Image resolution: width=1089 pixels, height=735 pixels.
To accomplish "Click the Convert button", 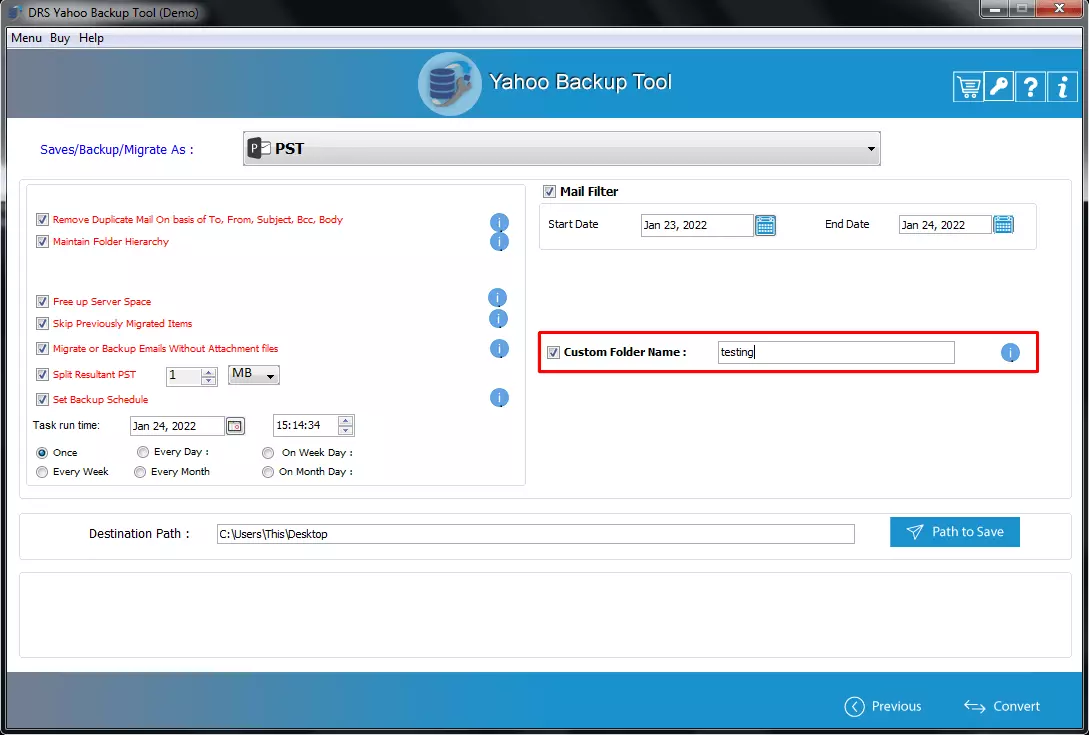I will (1002, 707).
